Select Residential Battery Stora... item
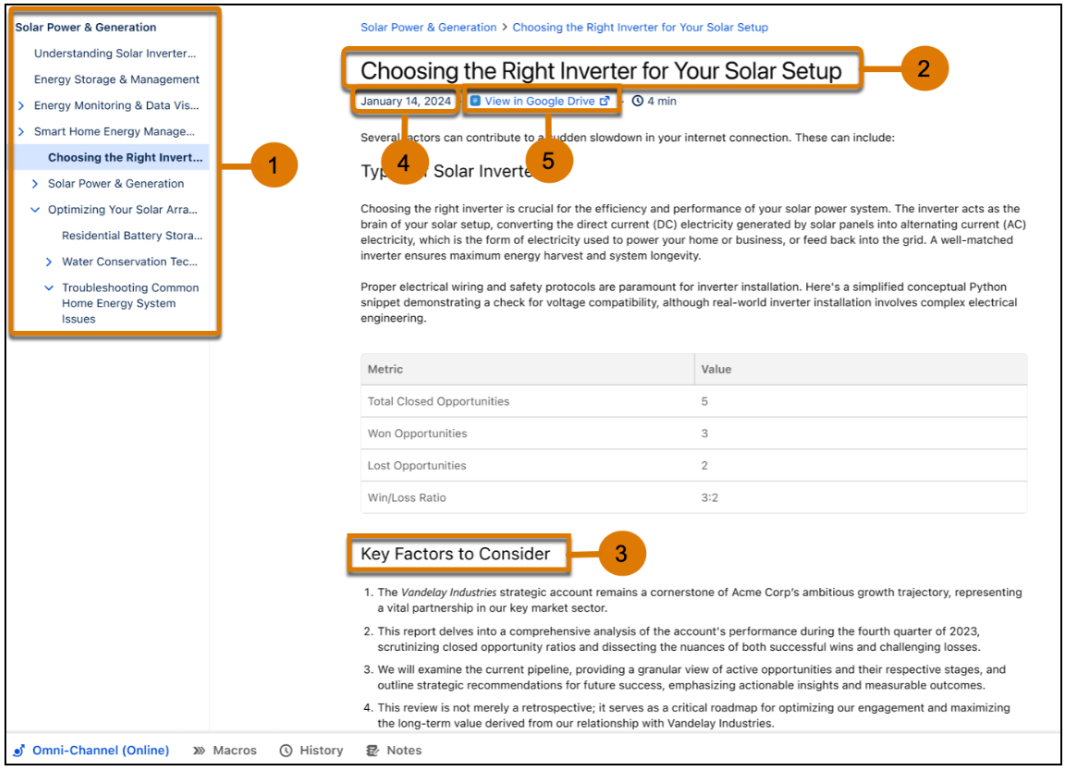This screenshot has width=1066, height=769. [132, 235]
